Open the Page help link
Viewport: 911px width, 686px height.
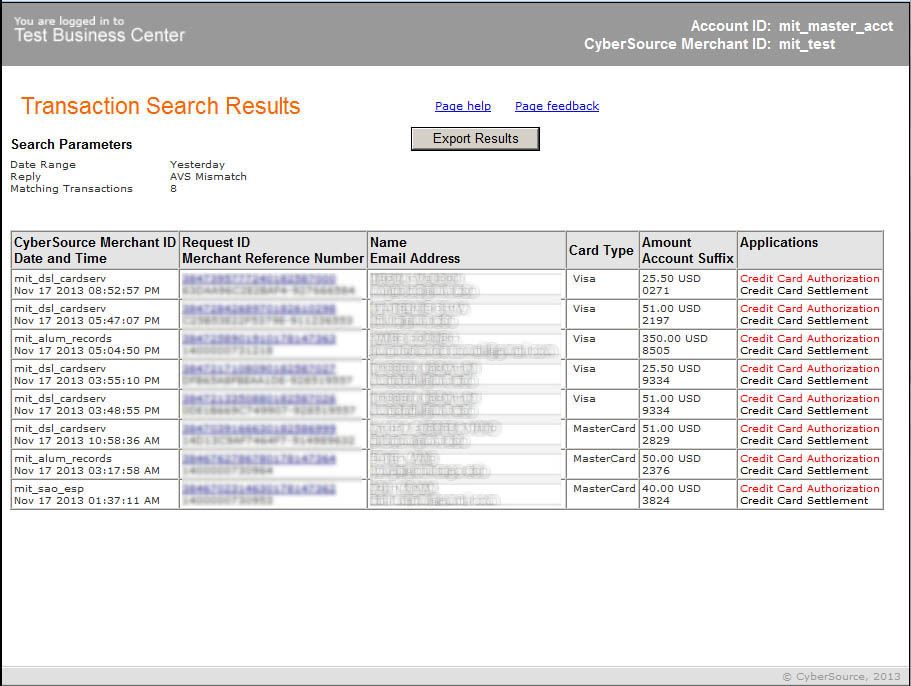coord(463,106)
